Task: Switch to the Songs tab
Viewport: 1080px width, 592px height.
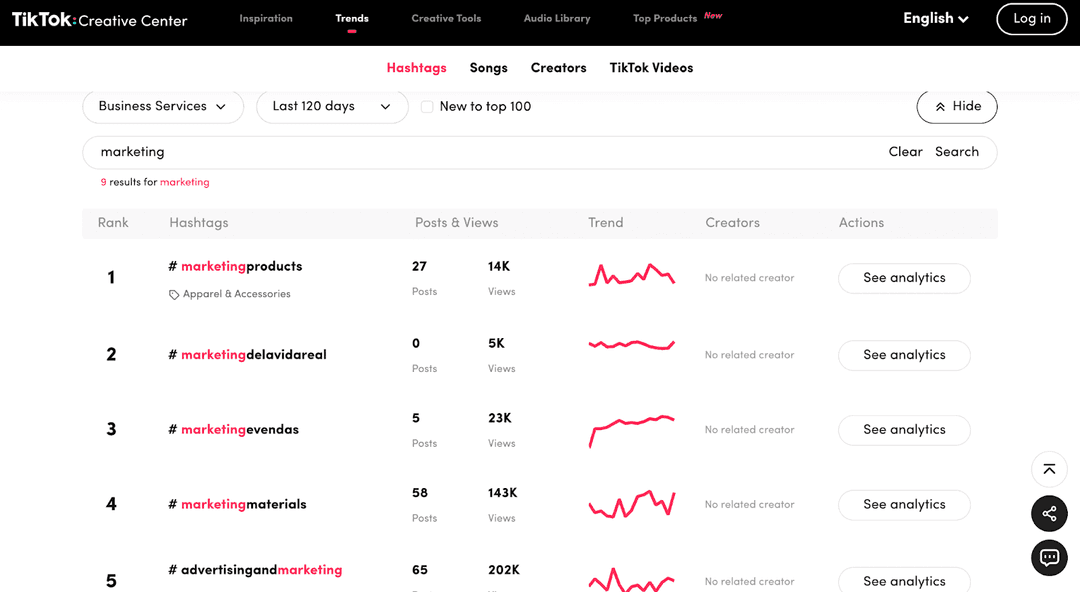Action: tap(488, 67)
